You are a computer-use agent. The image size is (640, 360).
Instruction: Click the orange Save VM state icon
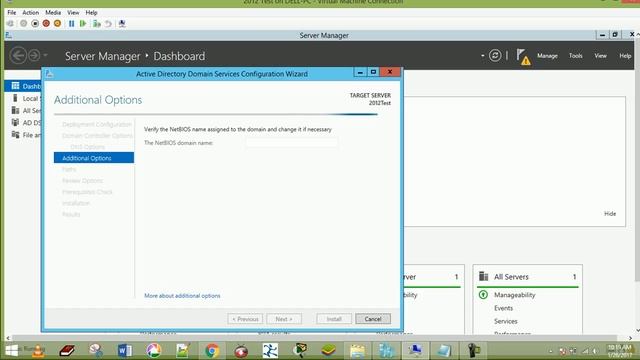point(58,24)
